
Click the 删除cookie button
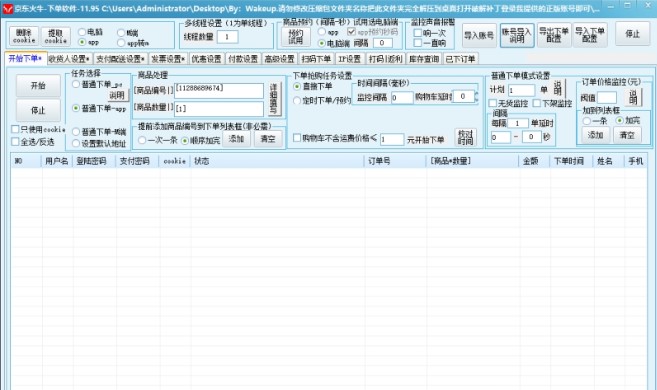[x=24, y=36]
